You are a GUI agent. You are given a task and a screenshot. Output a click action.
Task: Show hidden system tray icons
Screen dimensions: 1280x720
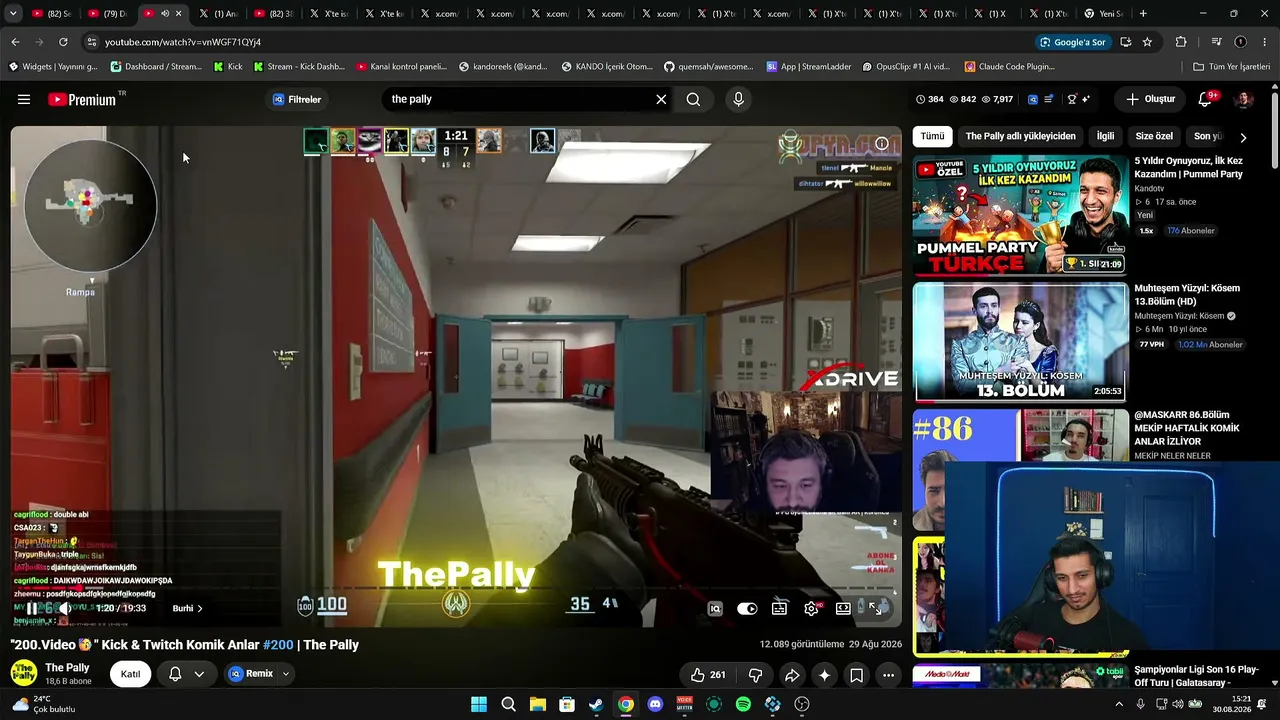[1119, 704]
